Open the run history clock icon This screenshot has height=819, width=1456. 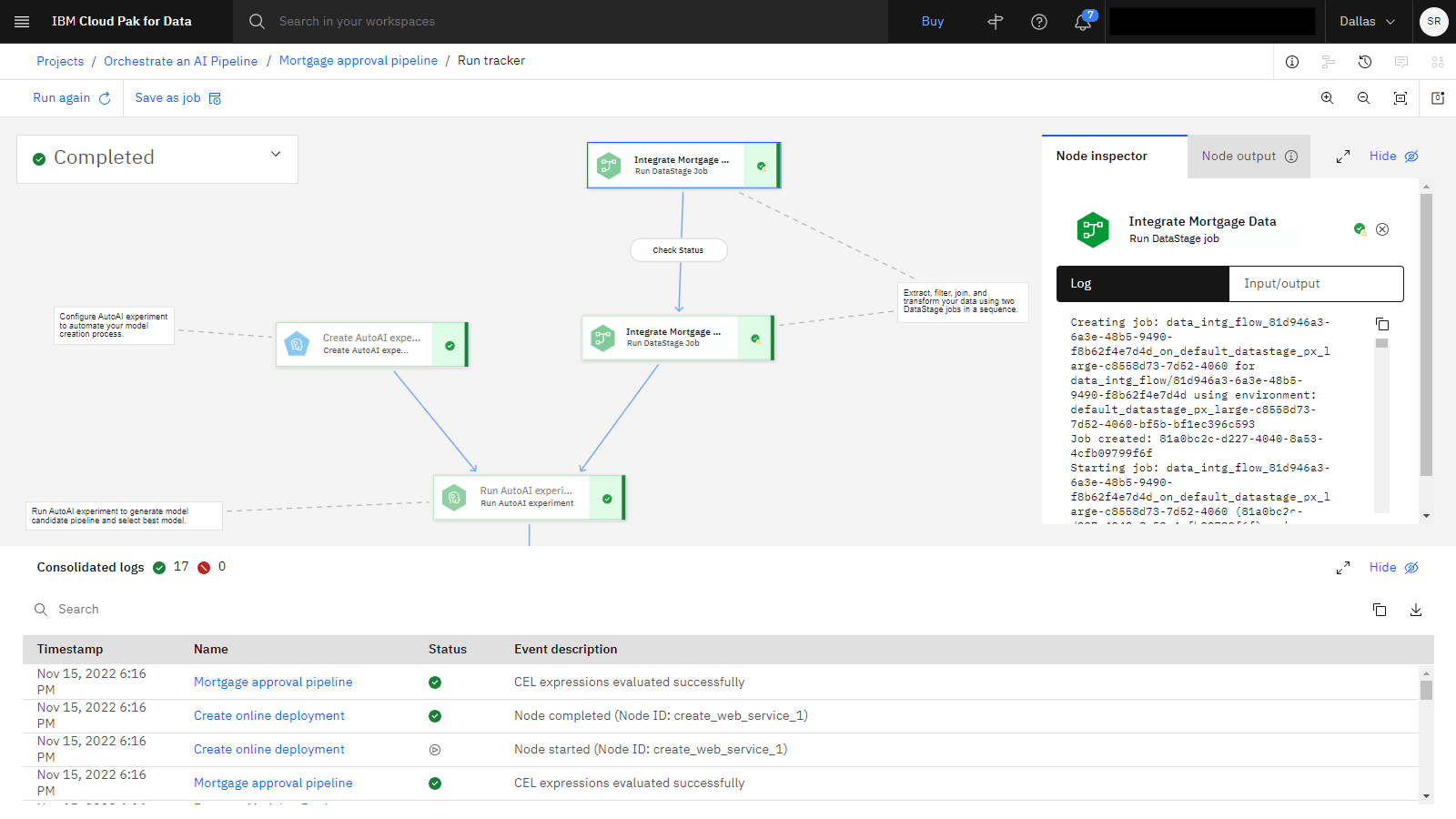1365,62
